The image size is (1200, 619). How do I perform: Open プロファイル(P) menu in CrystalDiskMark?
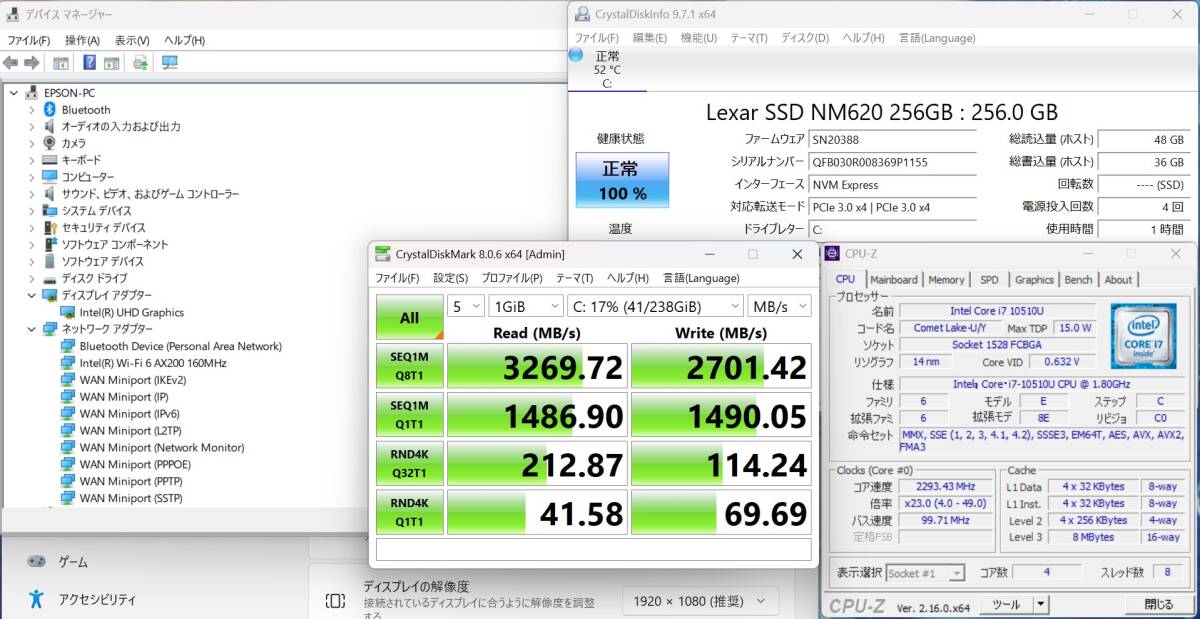(512, 278)
